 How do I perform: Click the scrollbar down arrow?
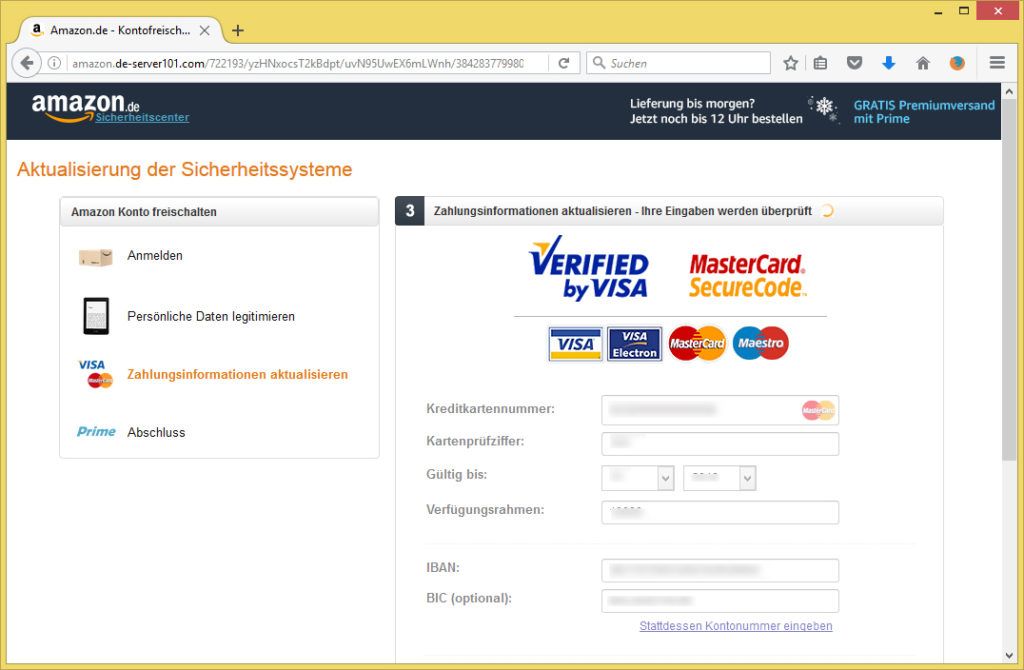point(1009,656)
